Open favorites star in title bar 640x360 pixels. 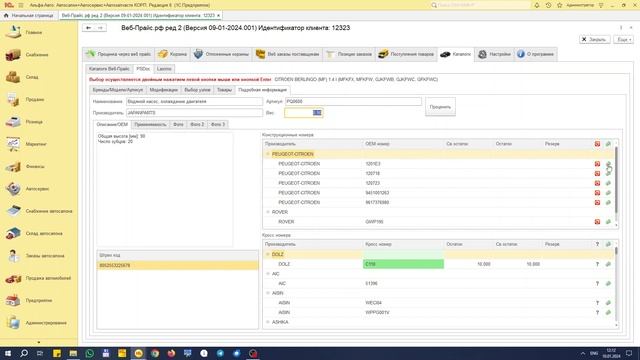(560, 5)
